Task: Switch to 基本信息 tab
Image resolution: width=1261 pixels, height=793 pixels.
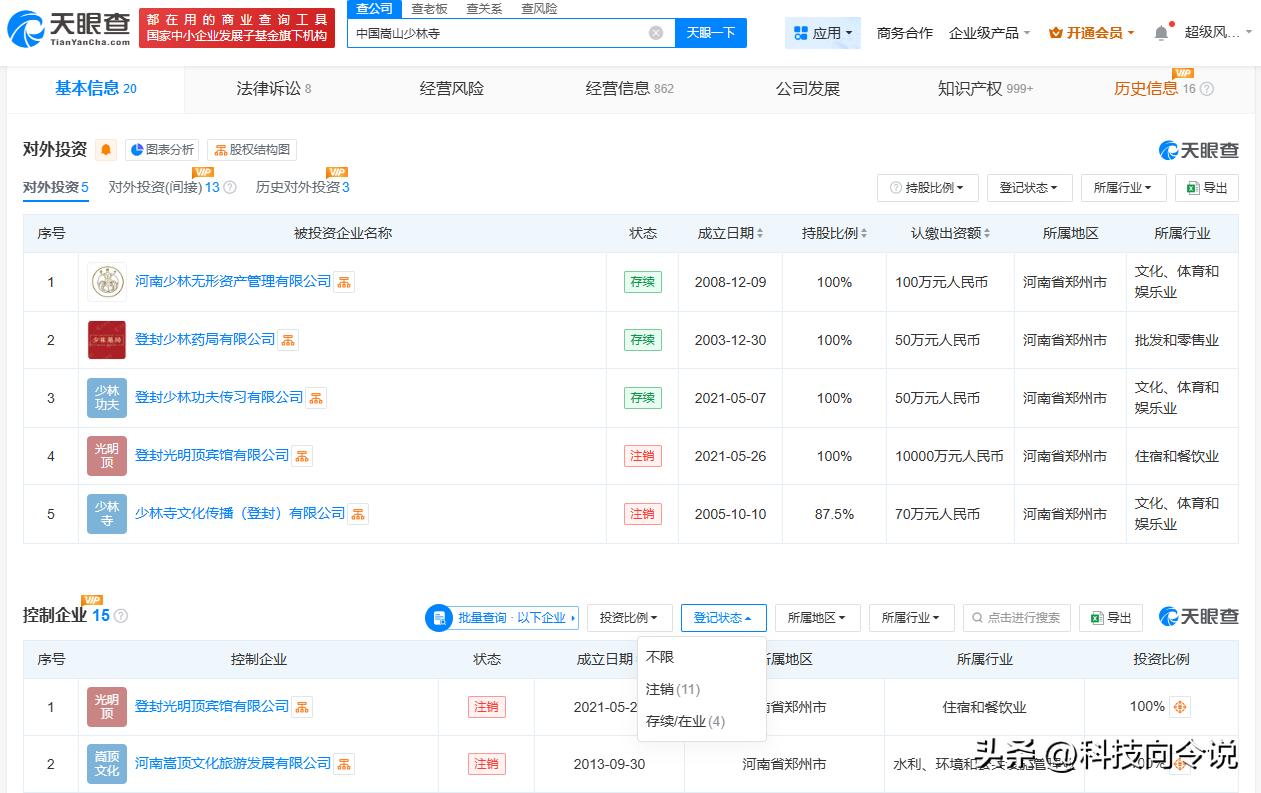Action: (x=95, y=89)
